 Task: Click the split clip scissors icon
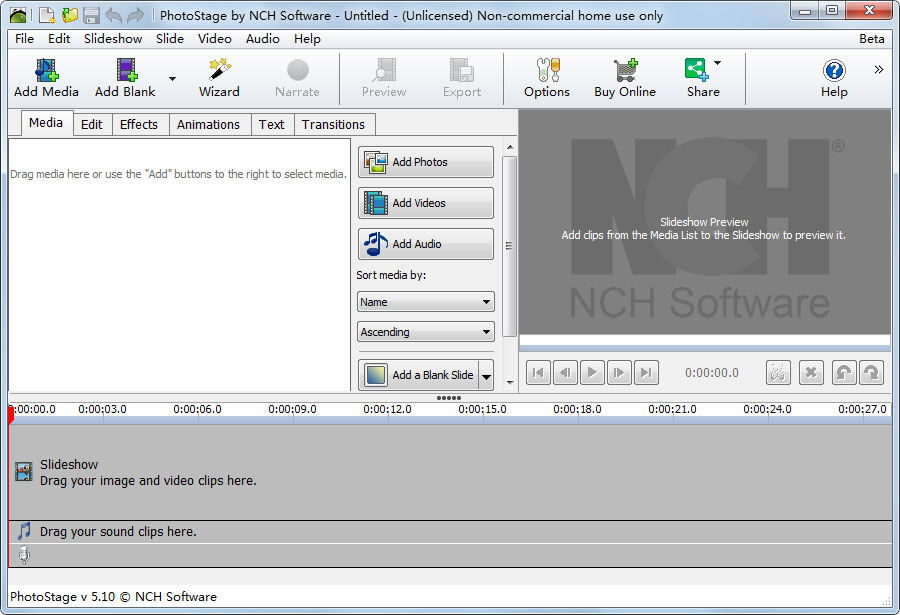point(778,373)
